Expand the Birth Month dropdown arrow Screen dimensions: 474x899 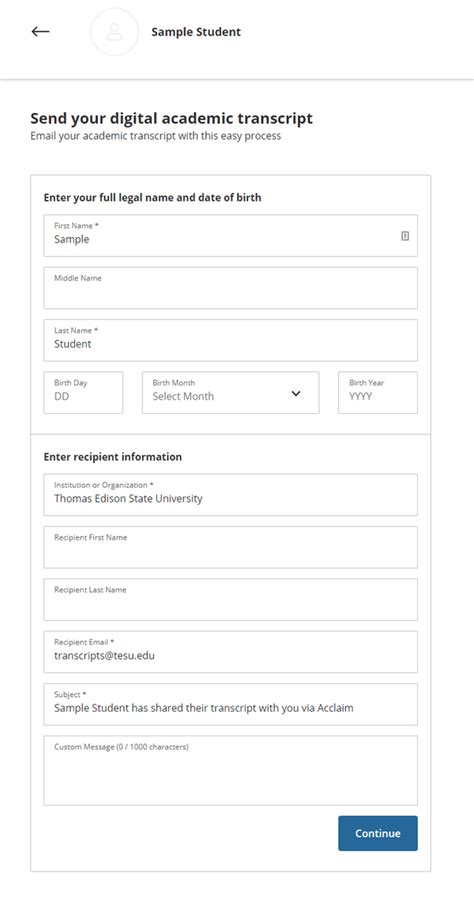(x=296, y=393)
